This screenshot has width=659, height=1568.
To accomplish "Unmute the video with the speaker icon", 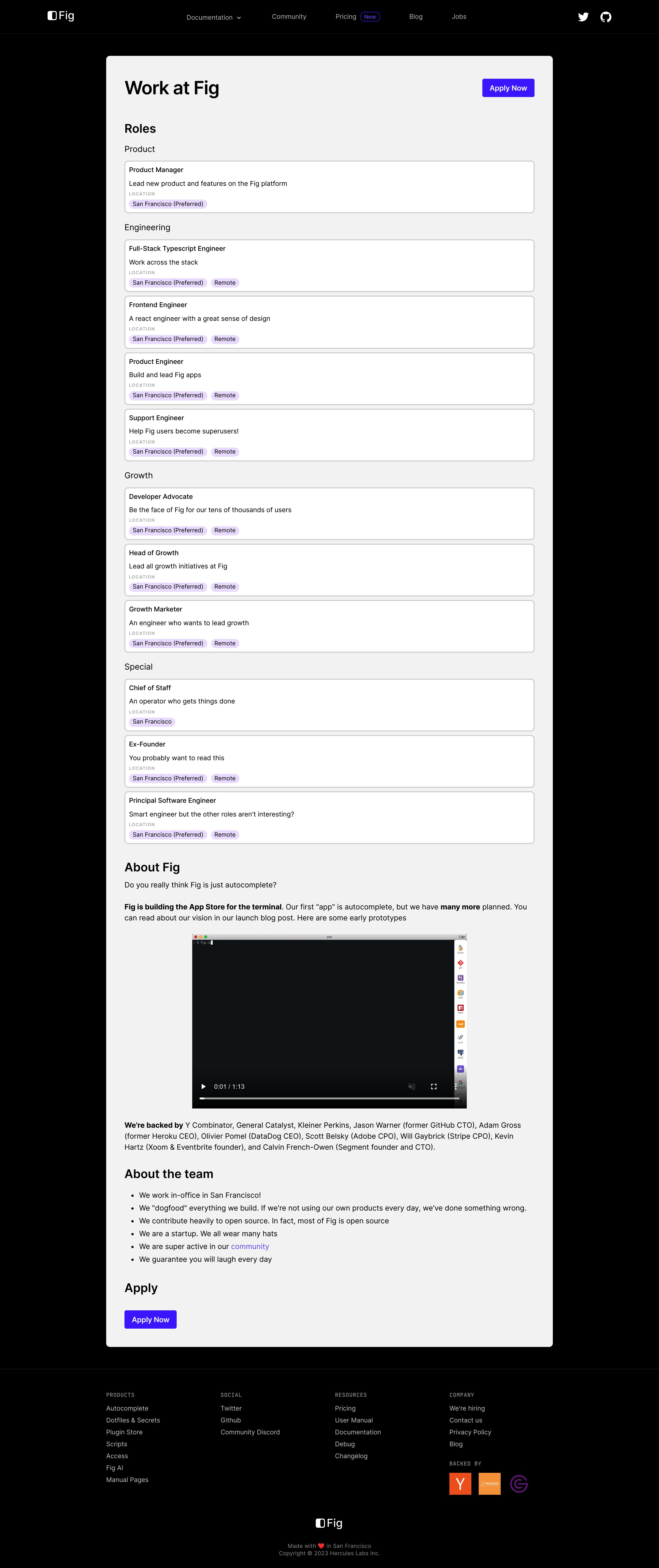I will (412, 1087).
